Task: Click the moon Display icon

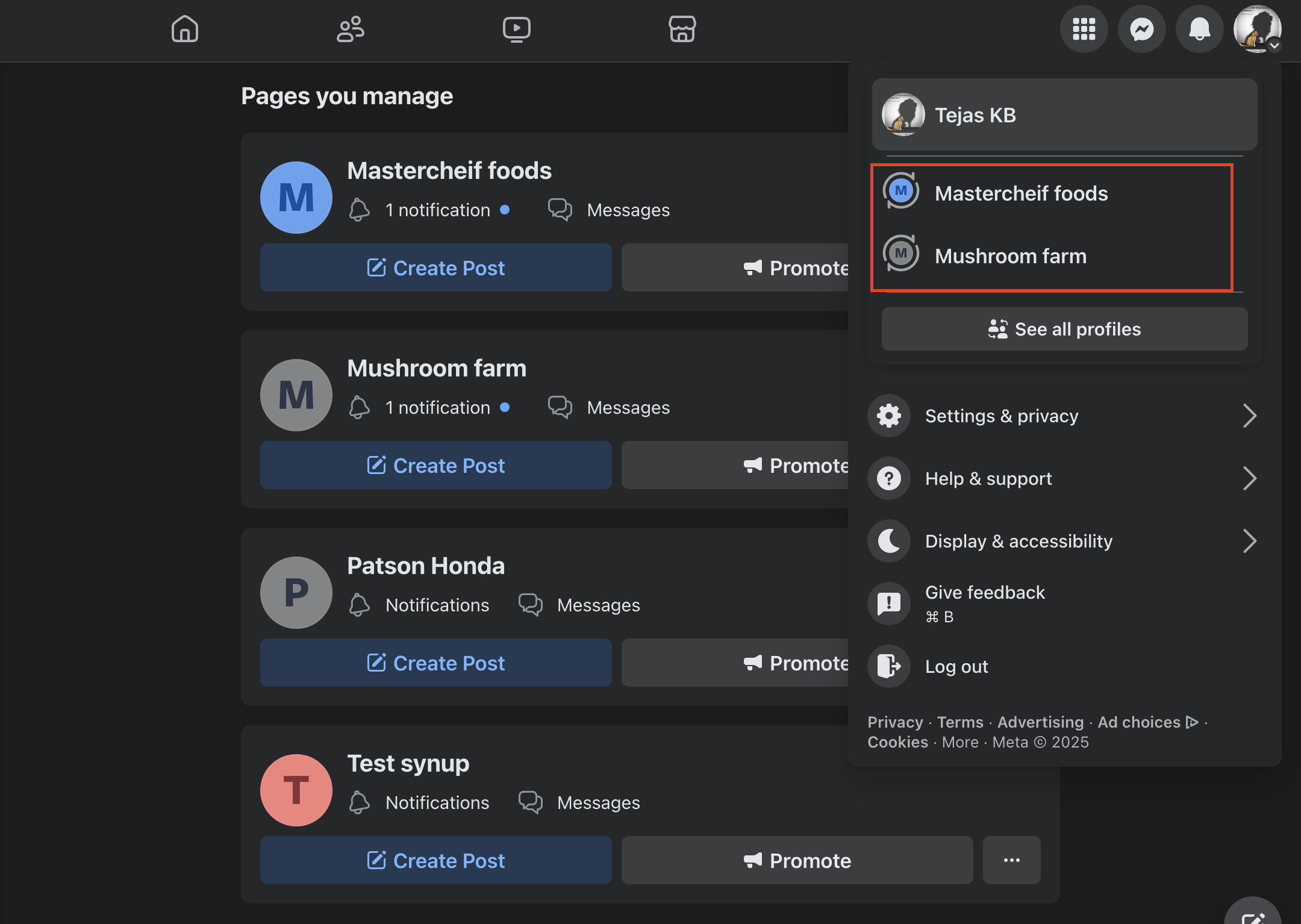Action: click(889, 541)
